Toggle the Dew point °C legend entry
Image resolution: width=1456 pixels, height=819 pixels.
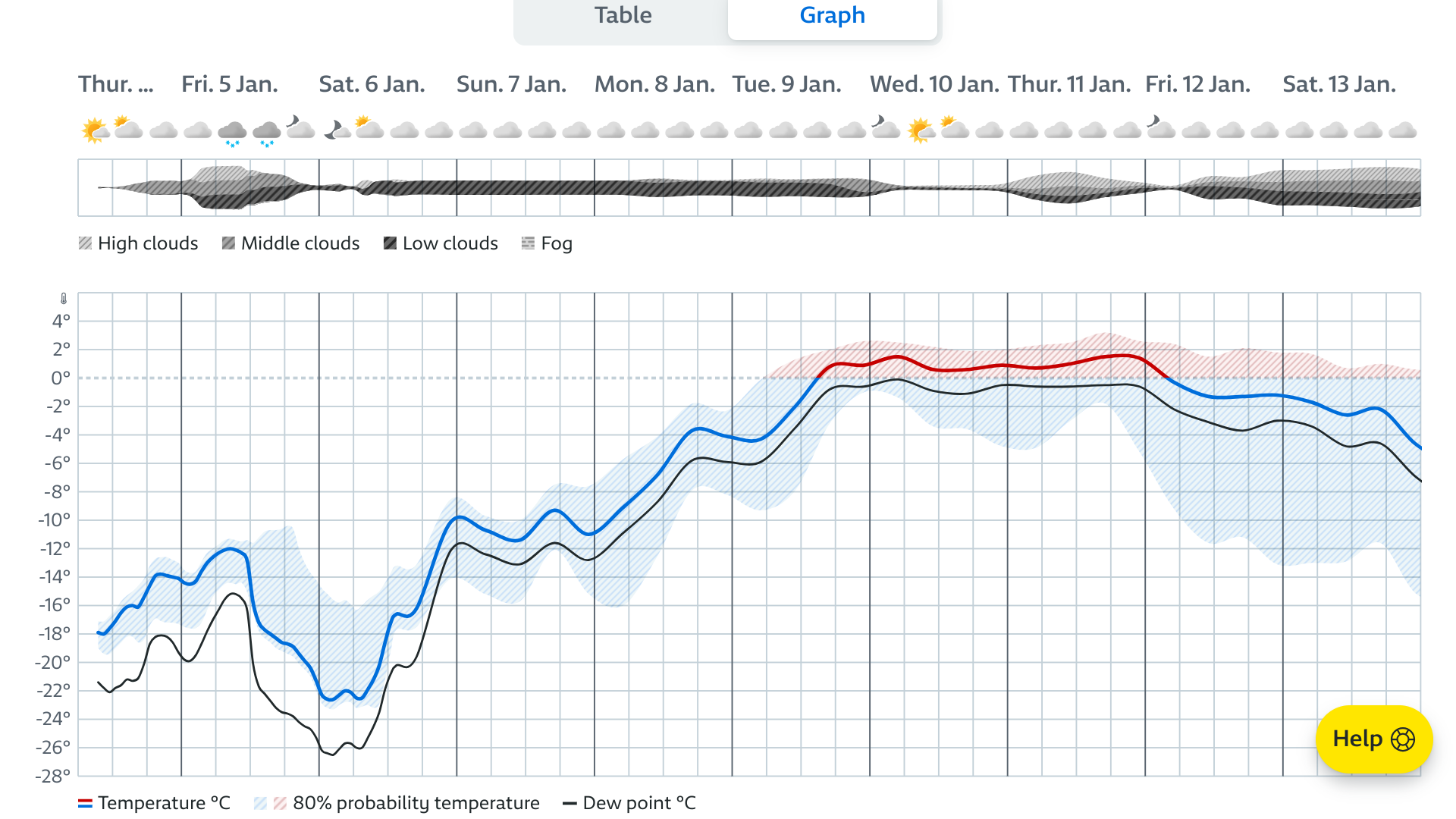coord(639,803)
